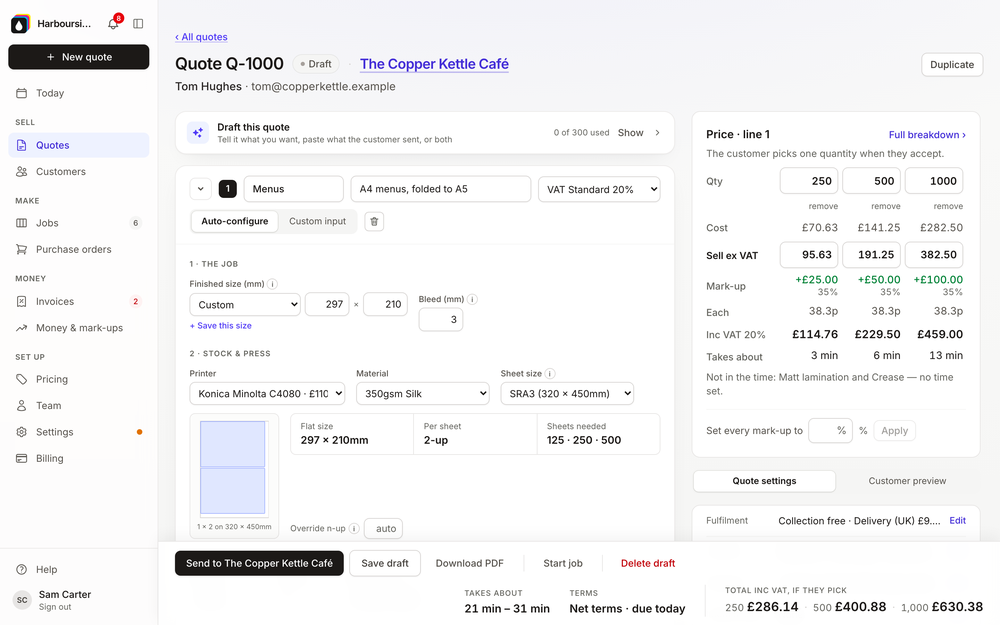
Task: Click Download PDF
Action: click(469, 563)
